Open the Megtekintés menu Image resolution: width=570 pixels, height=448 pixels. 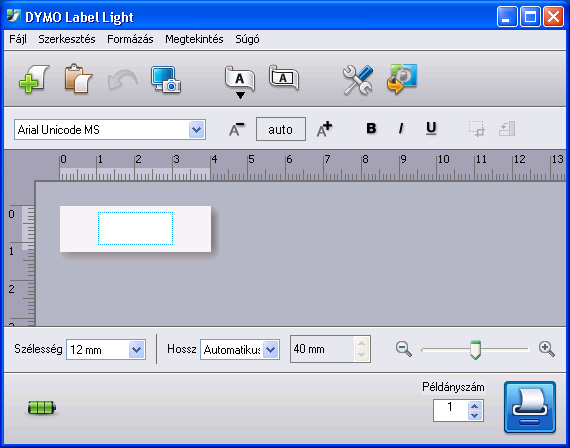tap(194, 39)
